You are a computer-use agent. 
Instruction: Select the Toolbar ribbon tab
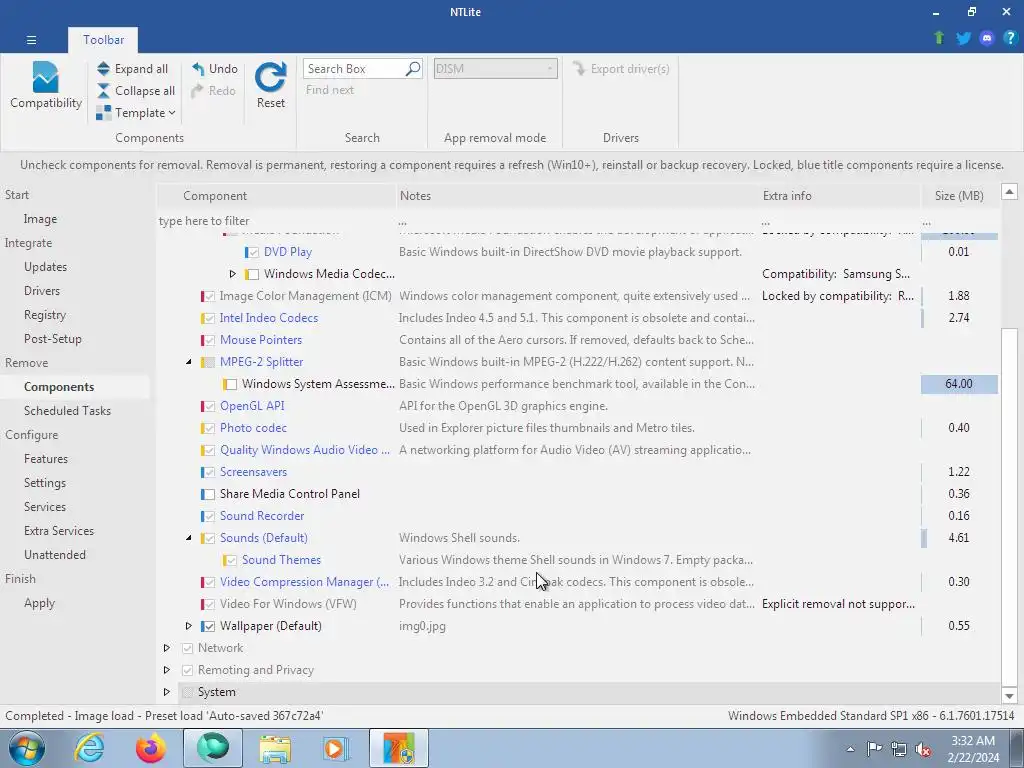103,40
